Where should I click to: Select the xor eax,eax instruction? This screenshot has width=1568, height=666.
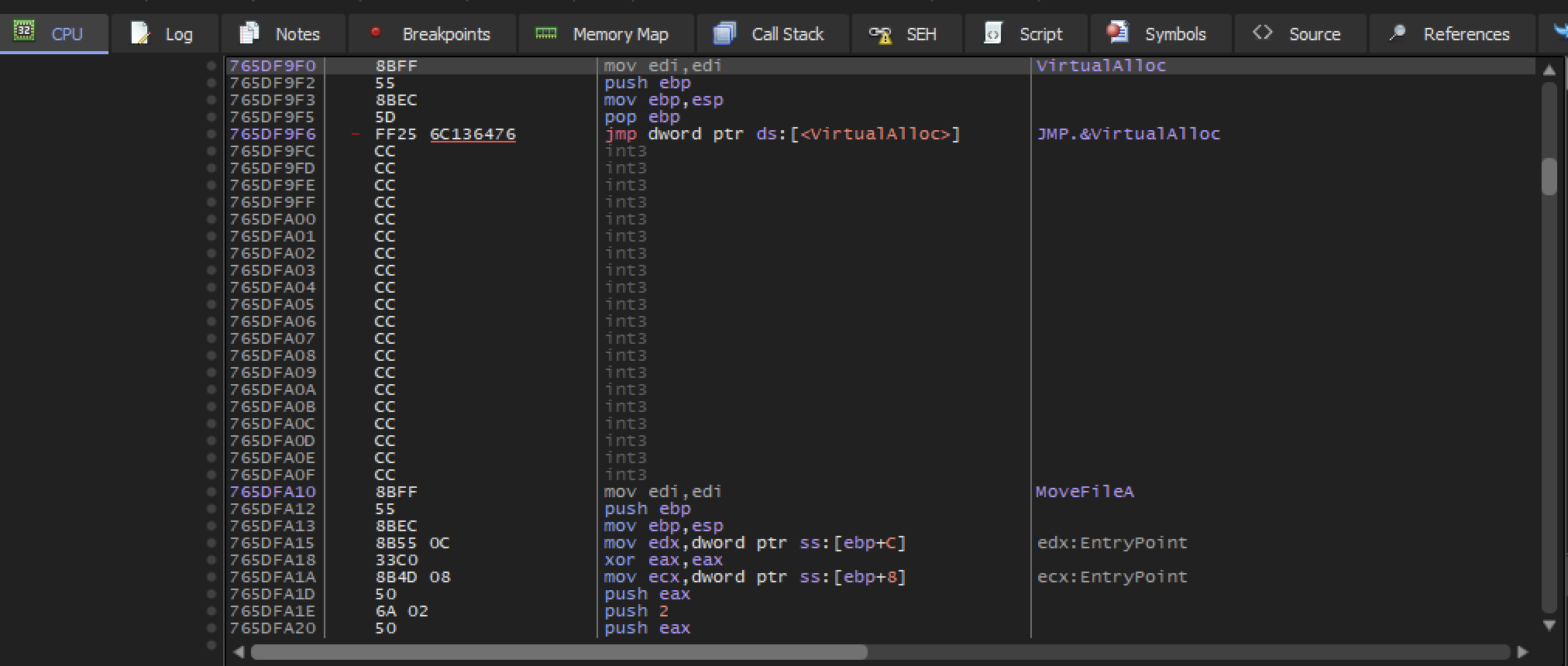coord(663,560)
